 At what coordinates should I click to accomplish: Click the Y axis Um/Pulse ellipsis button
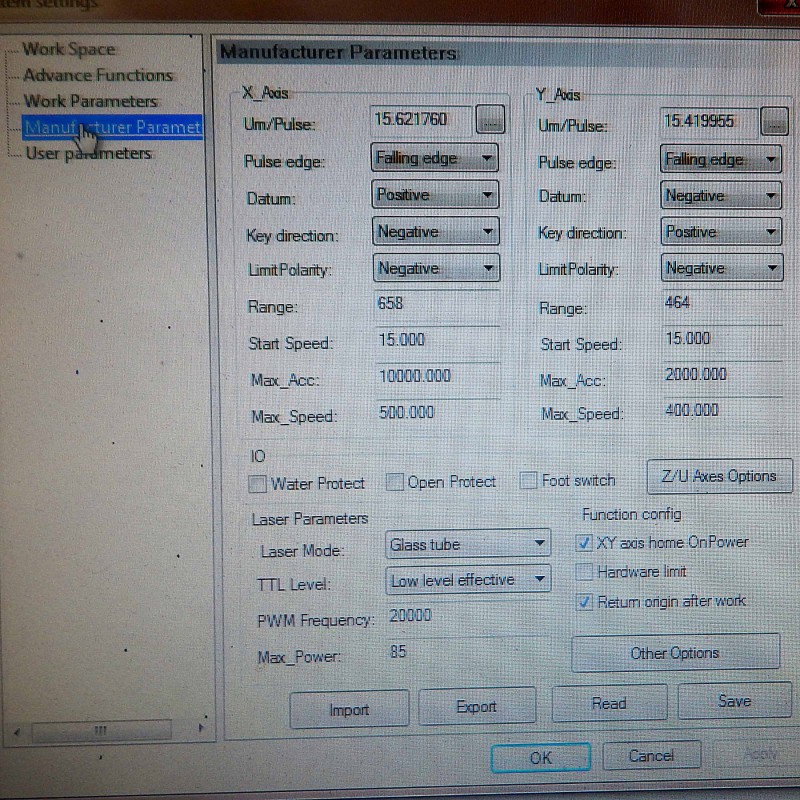(775, 122)
